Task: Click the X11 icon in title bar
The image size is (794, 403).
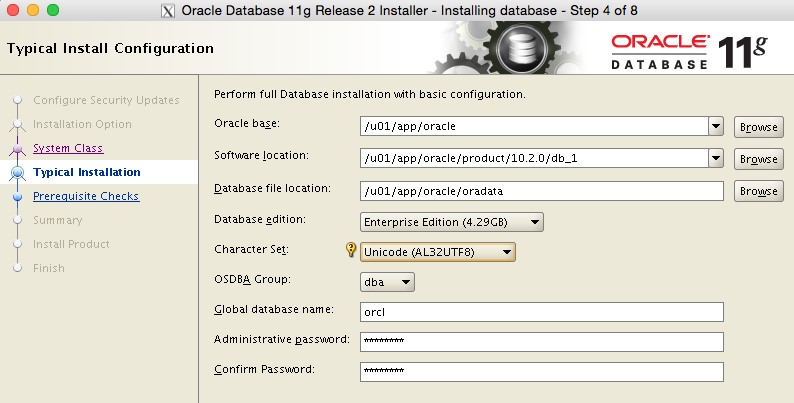Action: point(168,11)
